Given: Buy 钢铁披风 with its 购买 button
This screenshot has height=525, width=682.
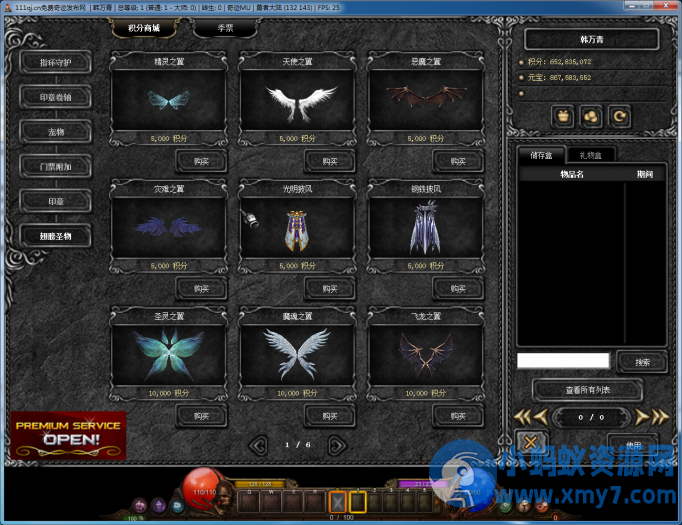Looking at the screenshot, I should coord(458,289).
